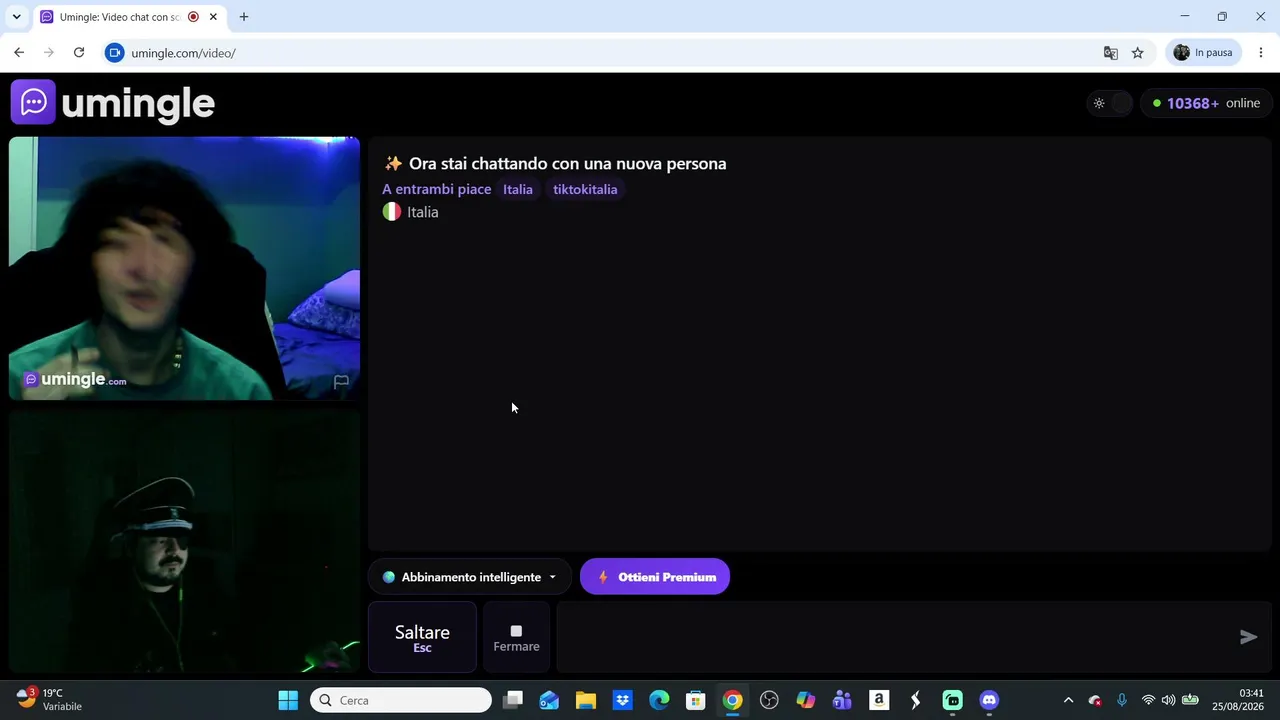Open the Abbinamento intelligente dropdown
1280x720 pixels.
click(469, 577)
